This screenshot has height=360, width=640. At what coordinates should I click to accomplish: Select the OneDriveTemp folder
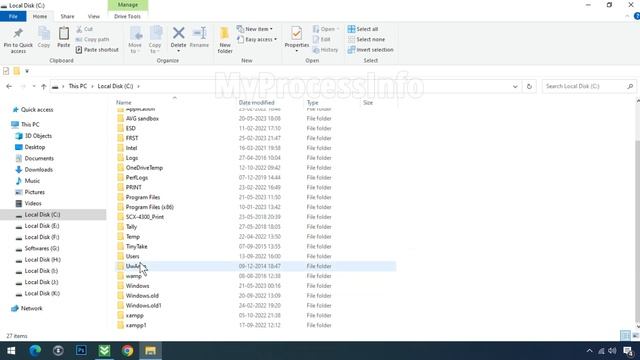coord(144,168)
